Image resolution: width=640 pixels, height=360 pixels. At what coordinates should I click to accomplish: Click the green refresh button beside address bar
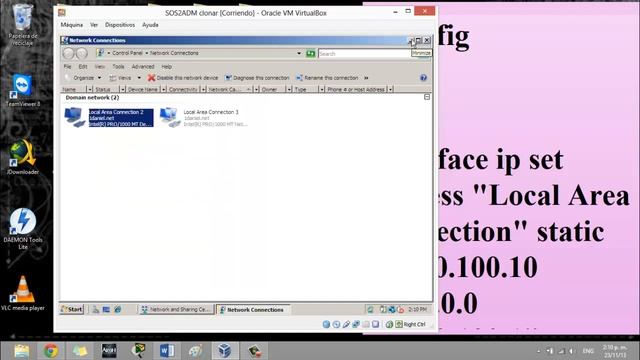click(311, 53)
